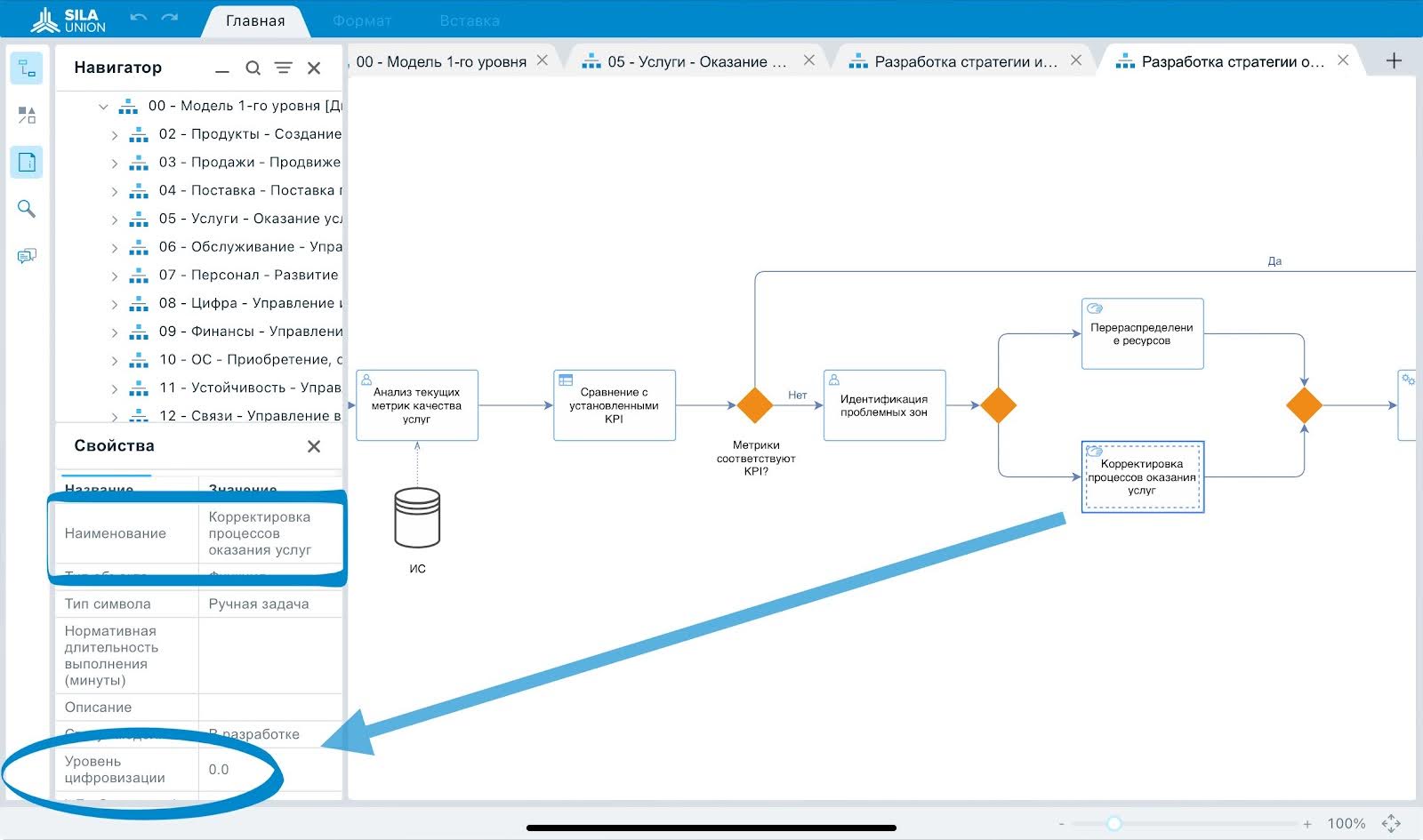Minimize the Навигатор panel

[x=220, y=68]
